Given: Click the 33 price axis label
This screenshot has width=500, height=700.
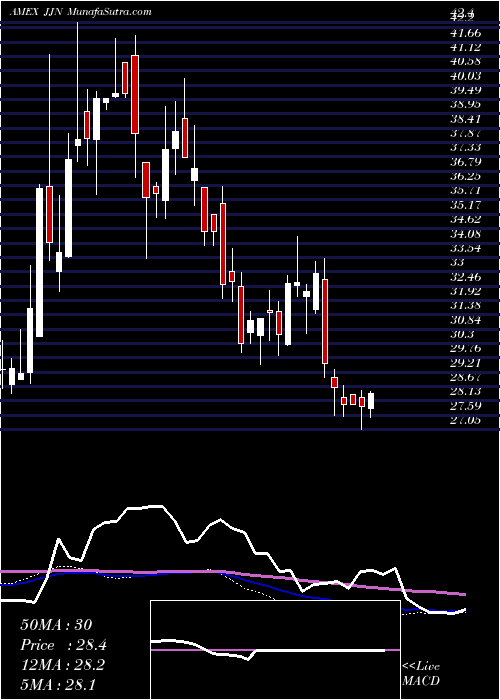Looking at the screenshot, I should [458, 262].
